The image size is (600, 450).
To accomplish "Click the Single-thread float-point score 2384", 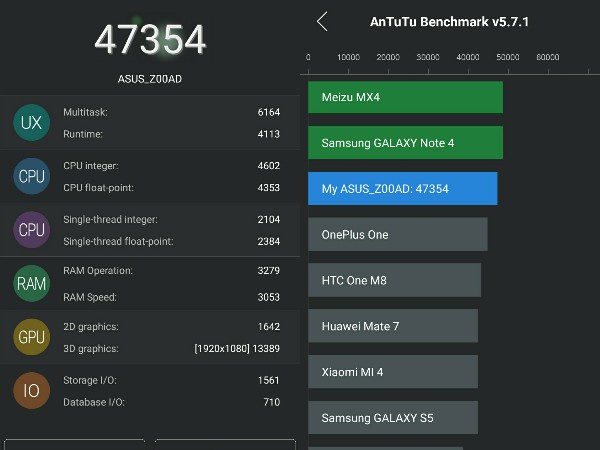I will (269, 241).
